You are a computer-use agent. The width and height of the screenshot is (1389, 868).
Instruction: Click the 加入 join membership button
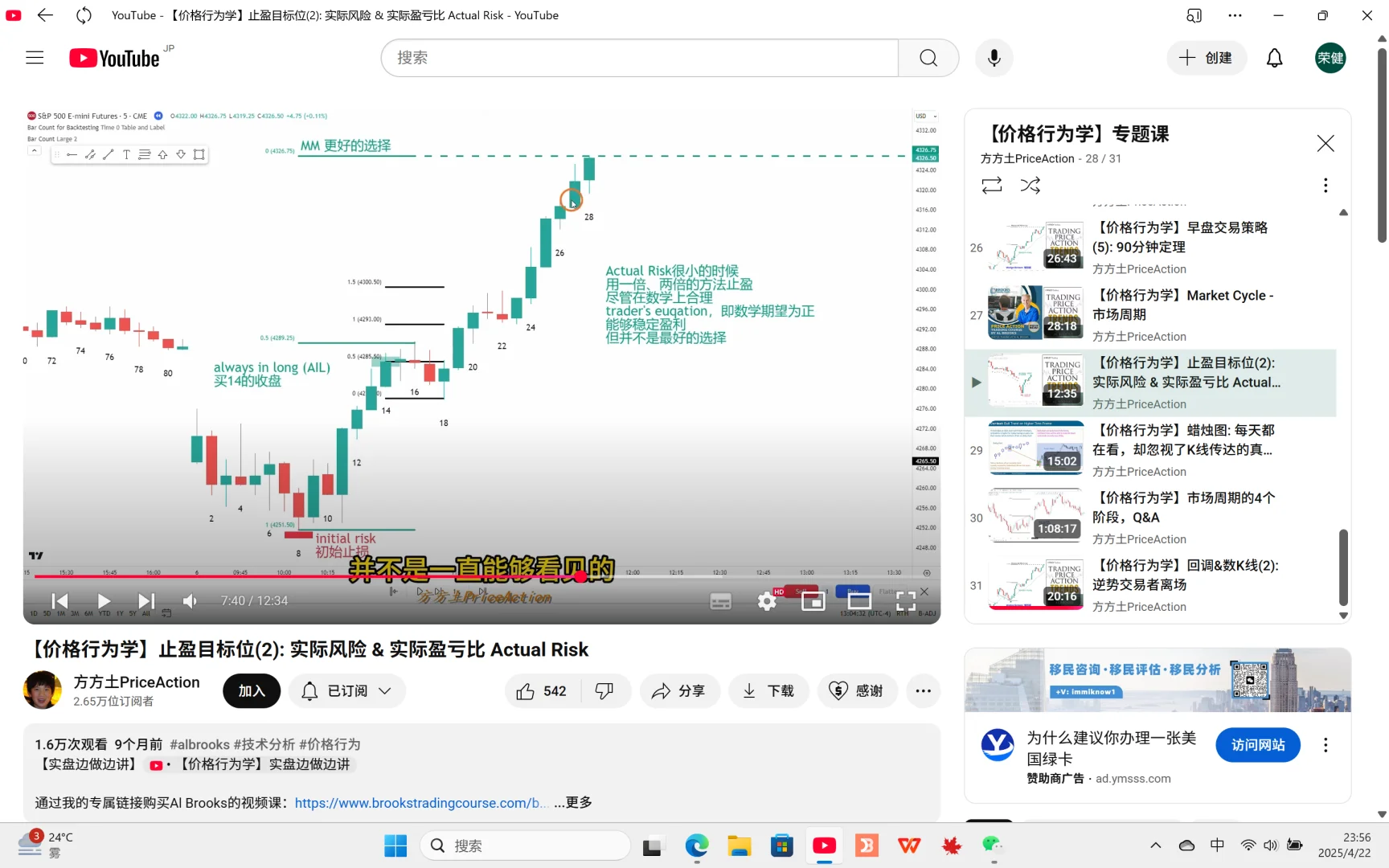point(252,691)
